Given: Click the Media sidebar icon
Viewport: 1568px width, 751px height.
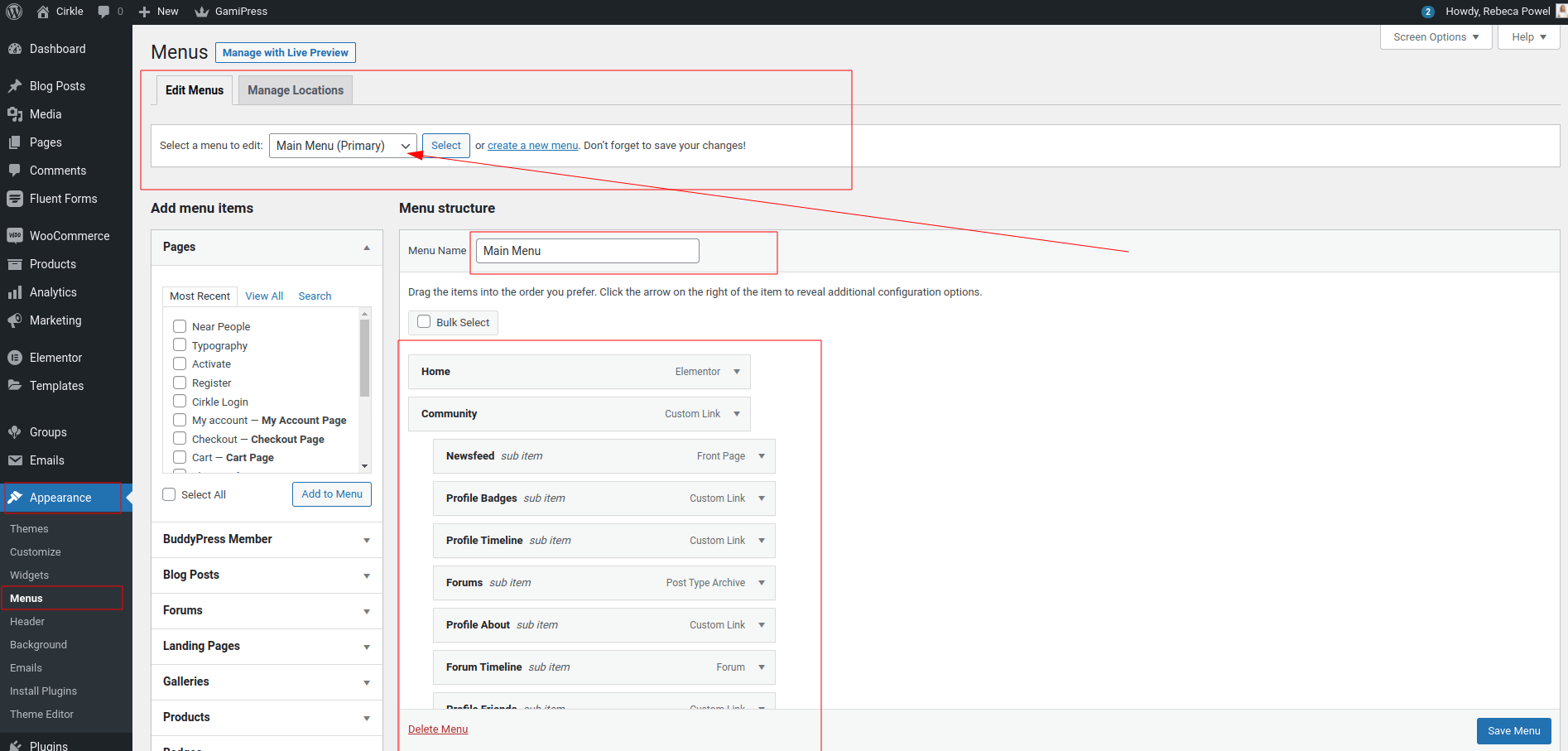Looking at the screenshot, I should 15,114.
